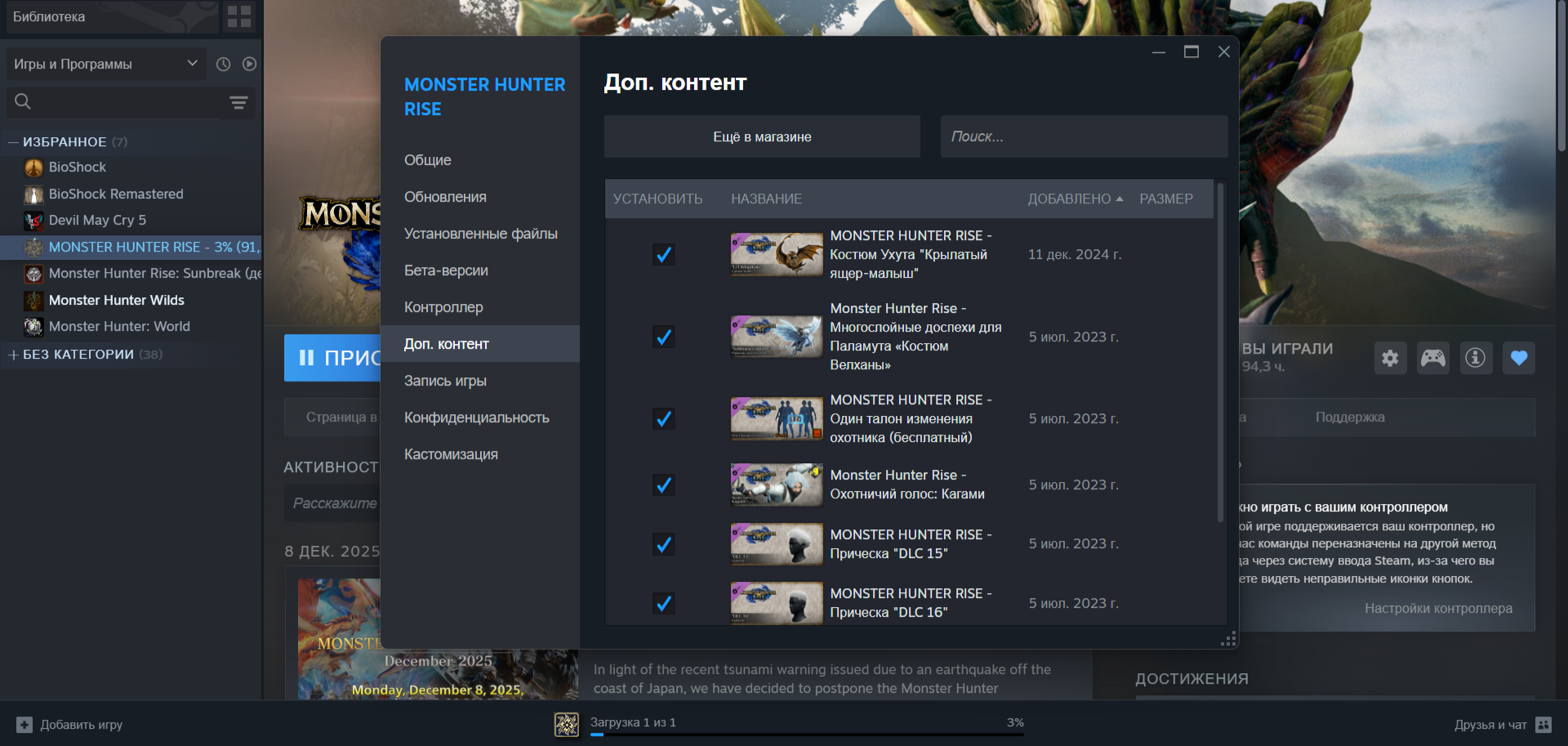Uncheck Охотничий голос: Карами DLC

coord(664,485)
